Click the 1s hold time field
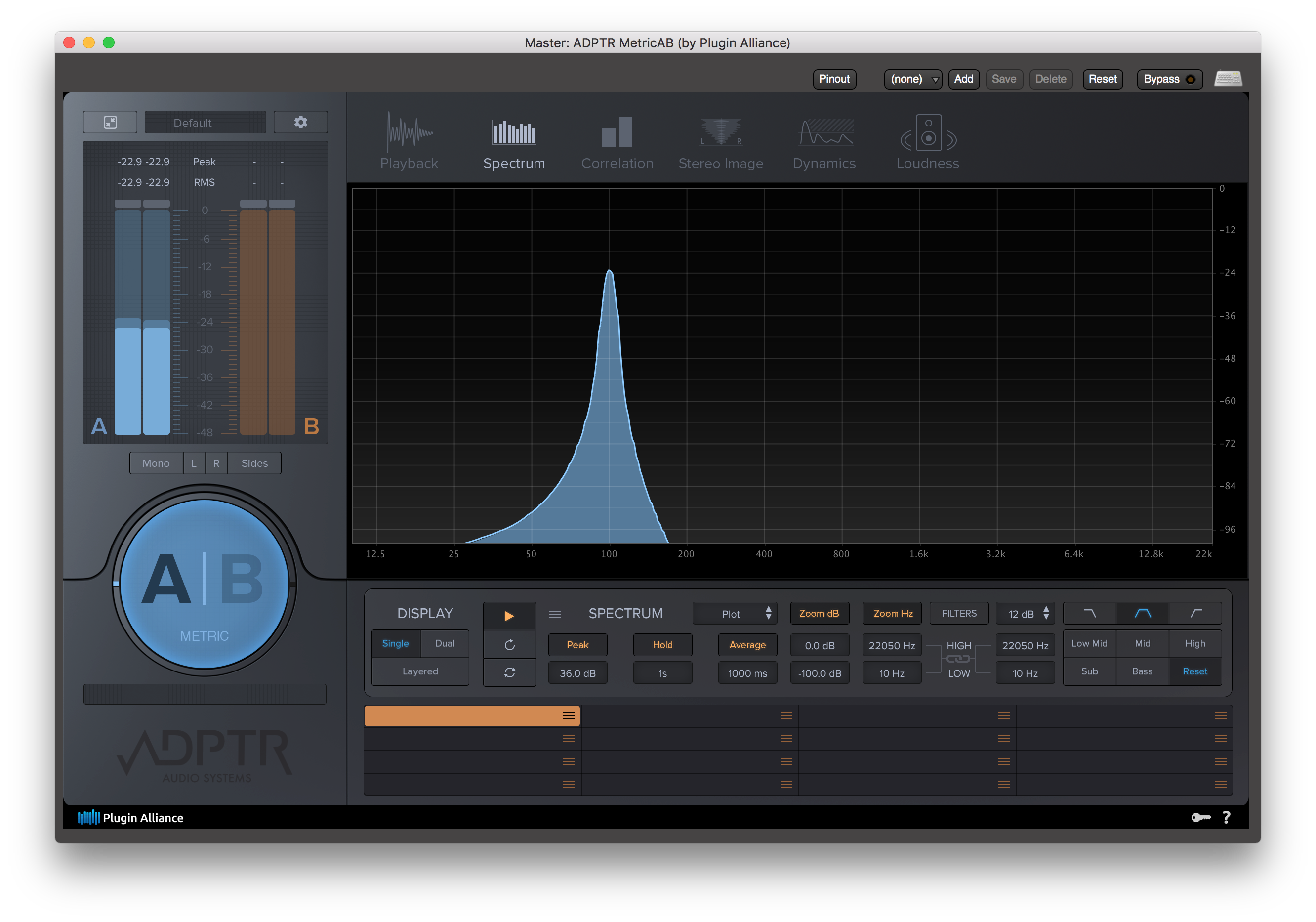Screen dimensions: 1316x922 click(662, 673)
